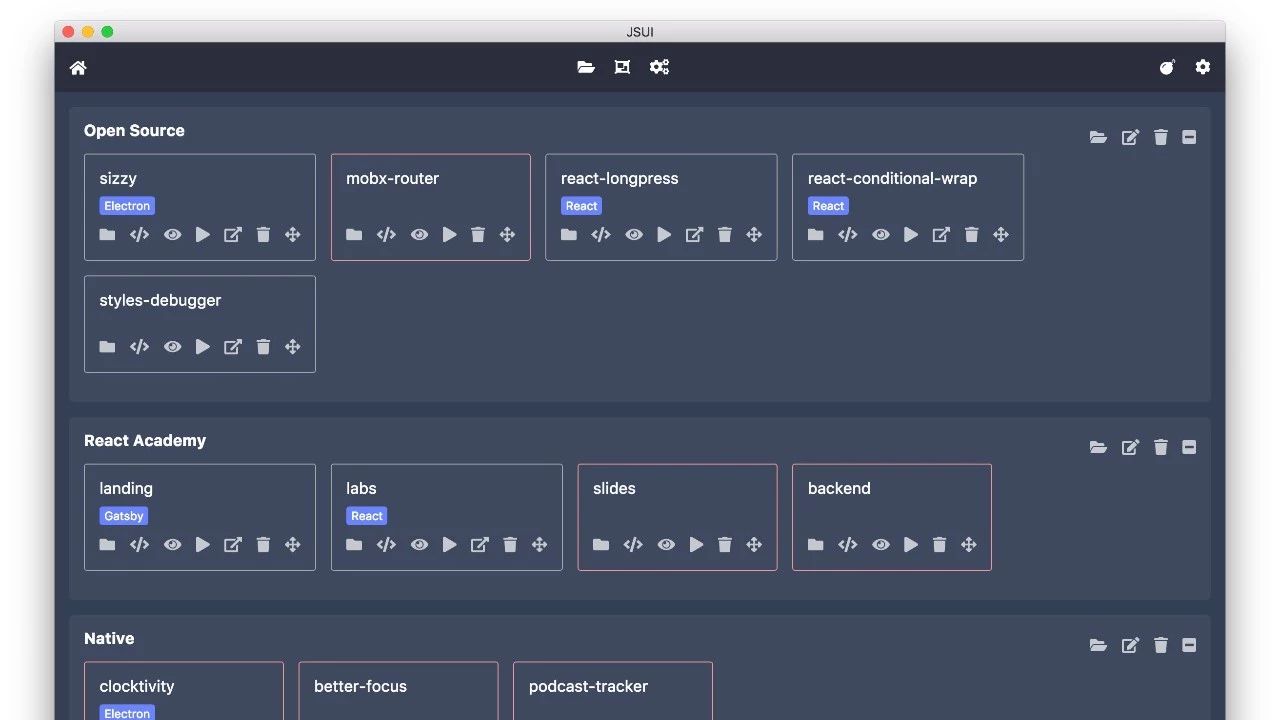Screen dimensions: 1280x720
Task: Delete the Open Source group
Action: coord(1160,137)
